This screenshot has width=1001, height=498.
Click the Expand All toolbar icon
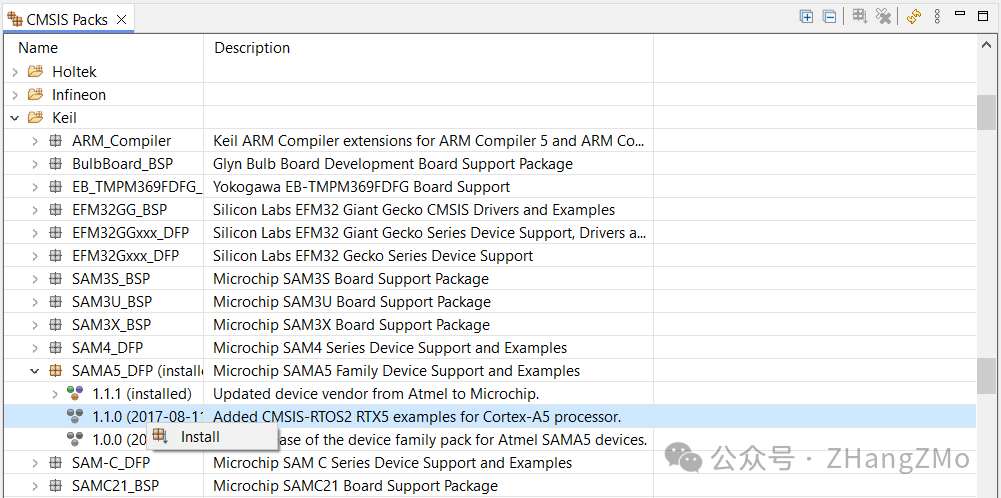[806, 17]
